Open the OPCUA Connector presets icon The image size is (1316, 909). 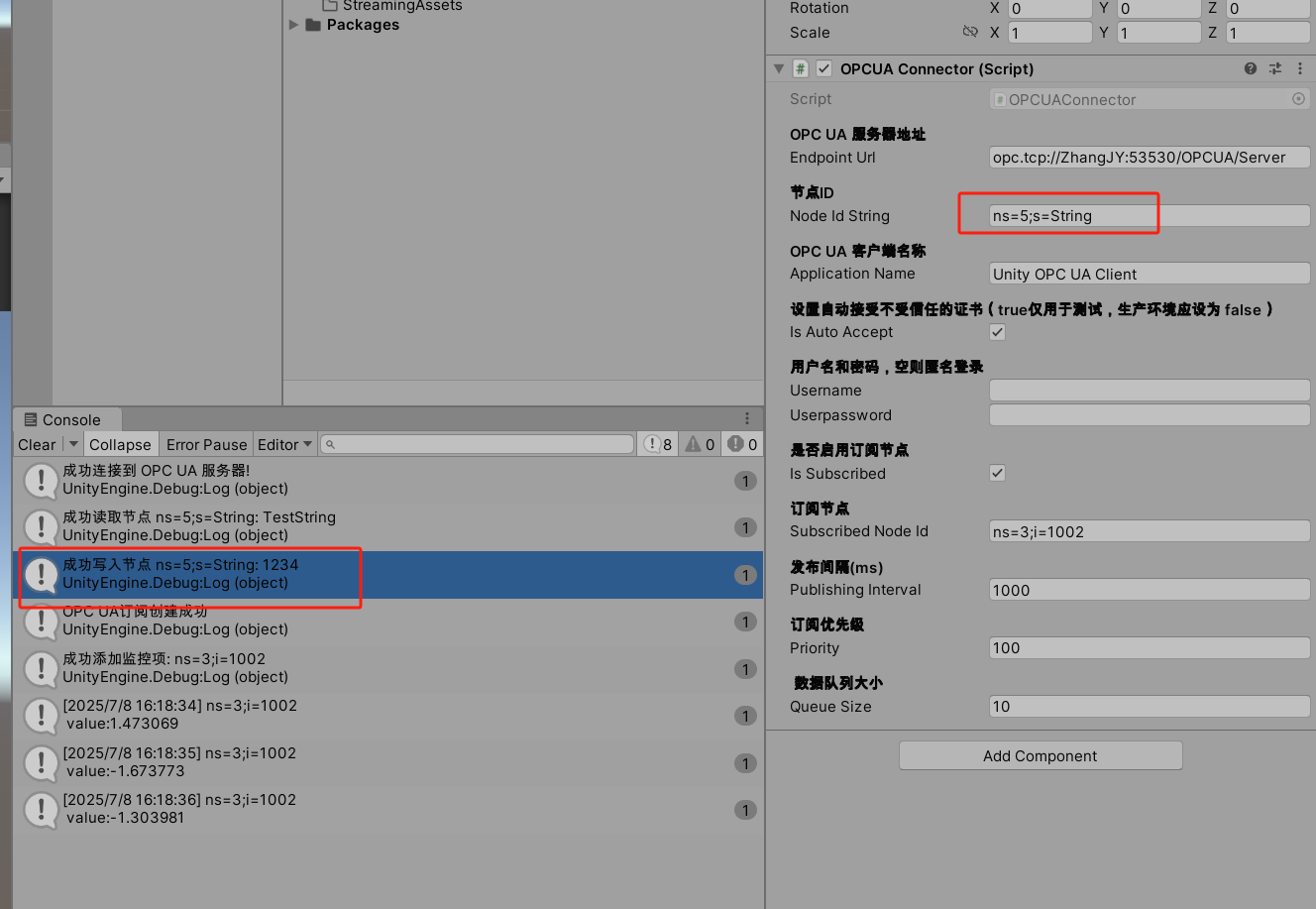point(1275,68)
